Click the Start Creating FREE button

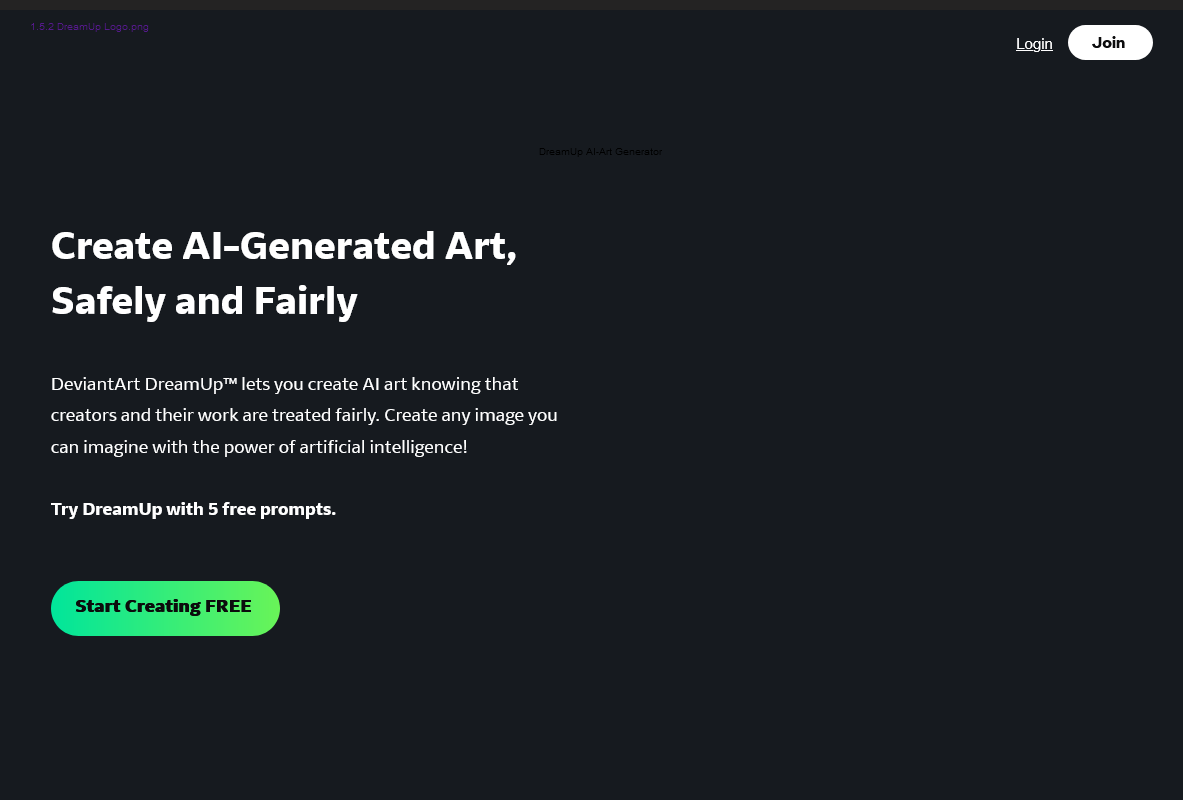pos(165,607)
